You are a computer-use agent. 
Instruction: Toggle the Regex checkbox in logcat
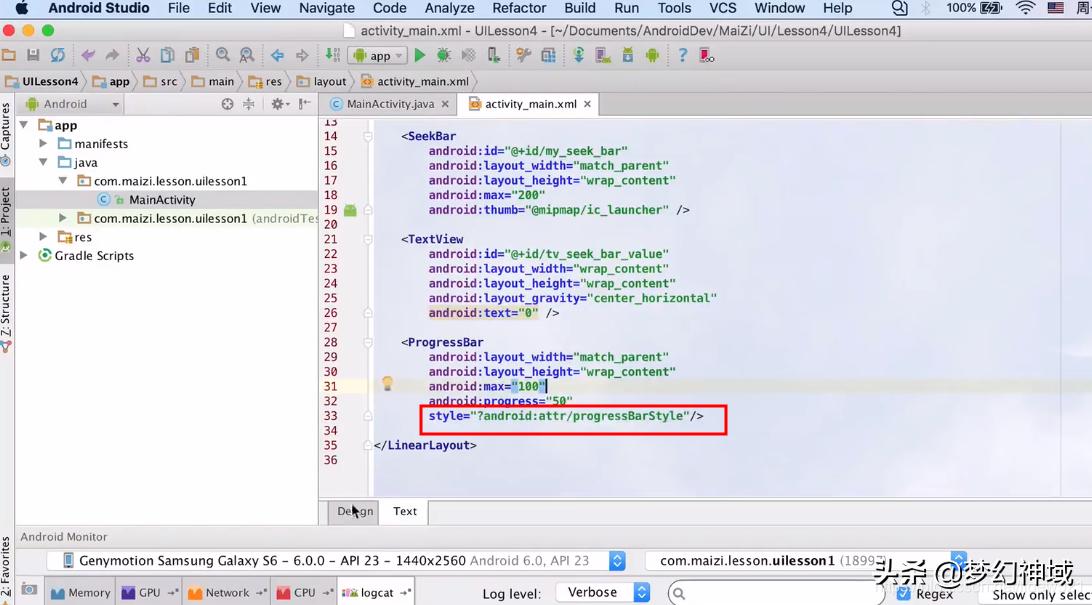tap(904, 593)
